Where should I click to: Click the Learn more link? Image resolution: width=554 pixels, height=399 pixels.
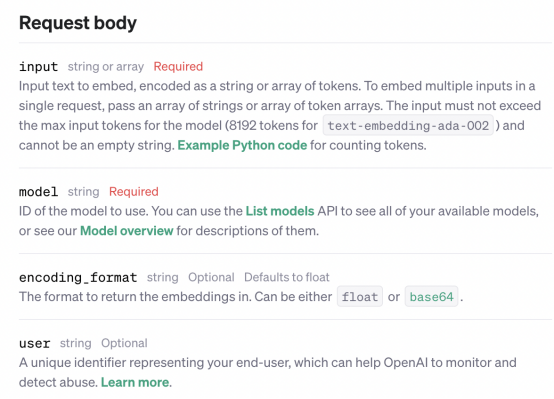pyautogui.click(x=135, y=382)
